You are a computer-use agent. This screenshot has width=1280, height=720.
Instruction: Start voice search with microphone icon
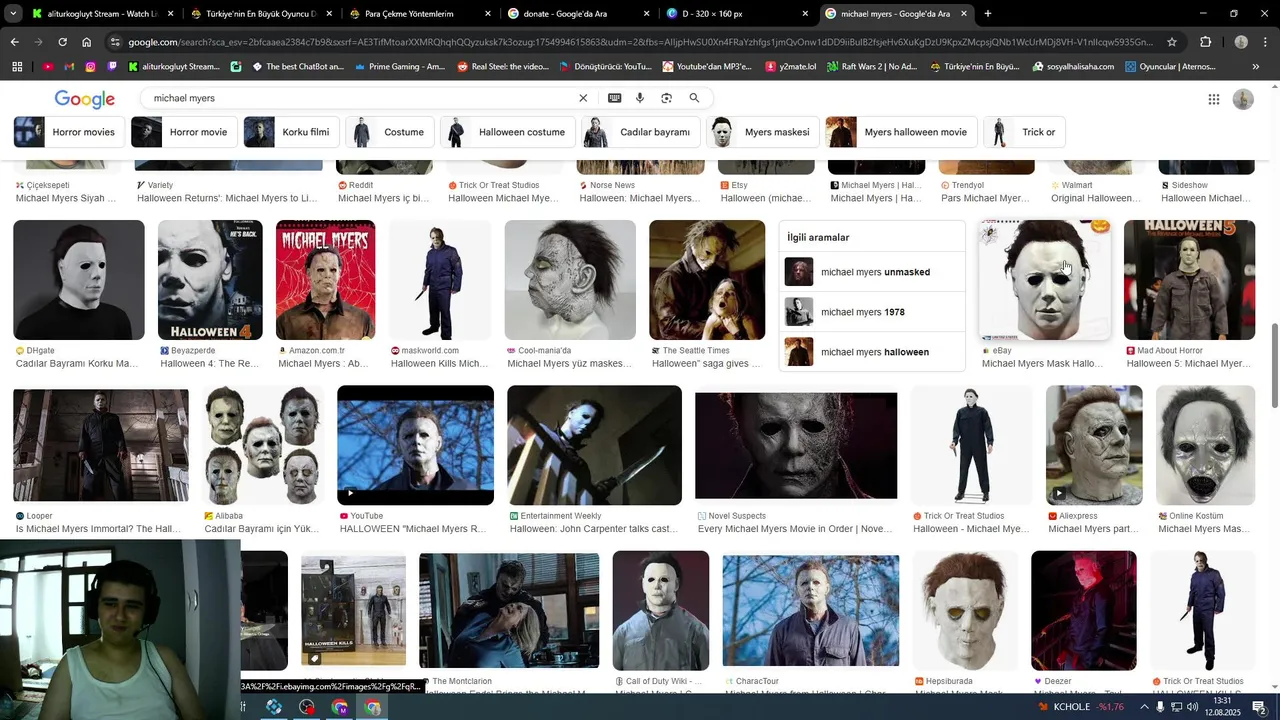(640, 98)
